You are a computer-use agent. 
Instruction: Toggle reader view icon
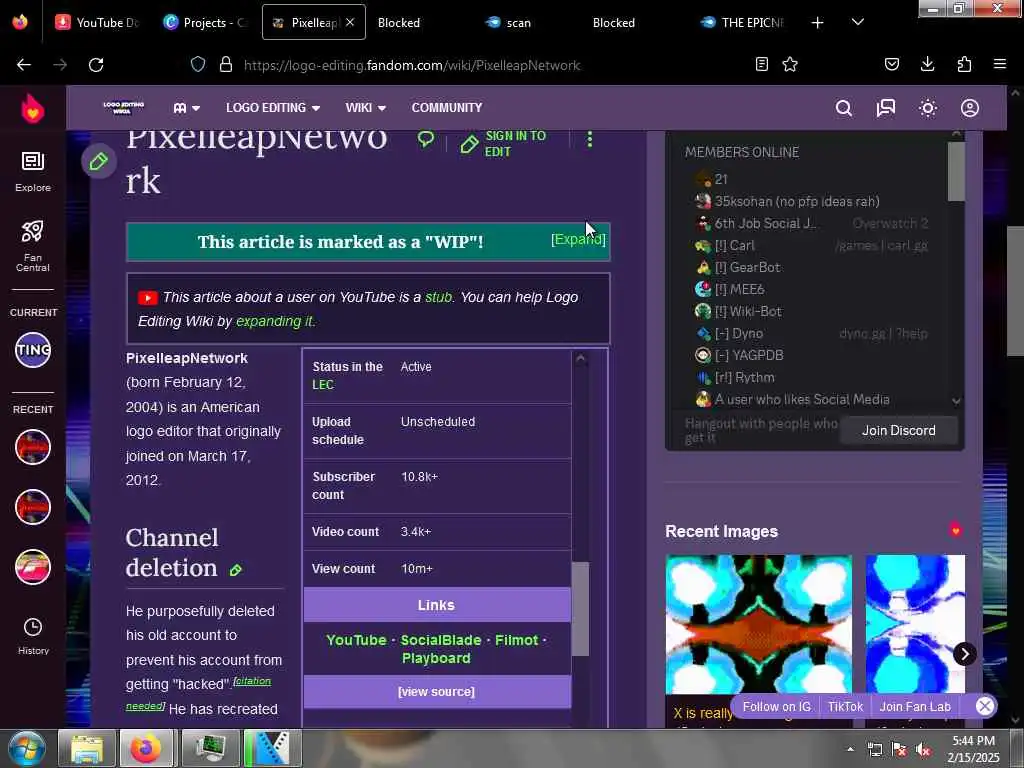click(761, 64)
